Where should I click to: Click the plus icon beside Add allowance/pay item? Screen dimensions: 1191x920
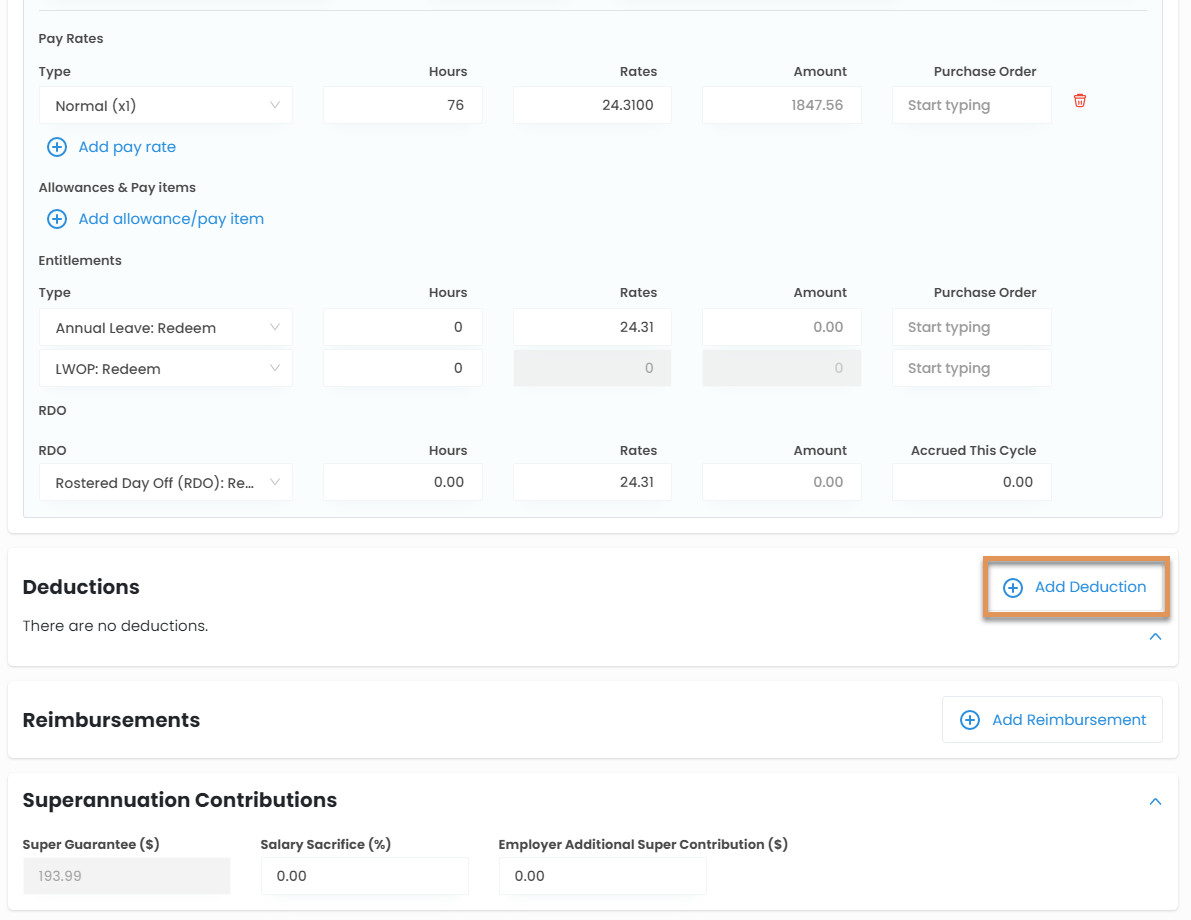57,219
